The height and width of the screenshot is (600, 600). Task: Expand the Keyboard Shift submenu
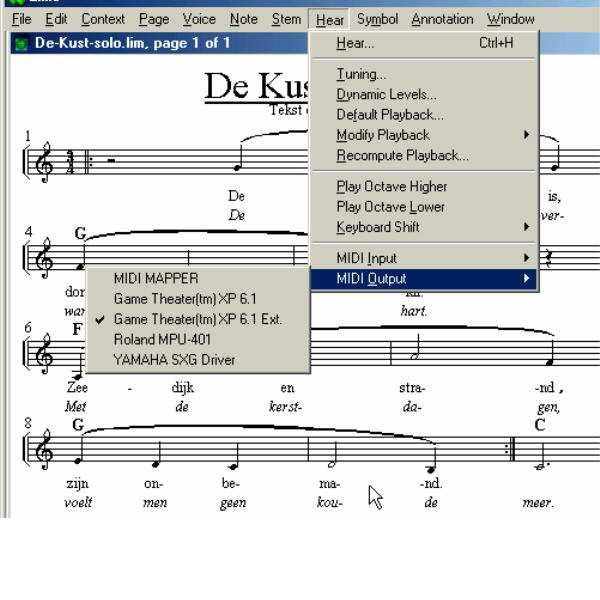424,227
